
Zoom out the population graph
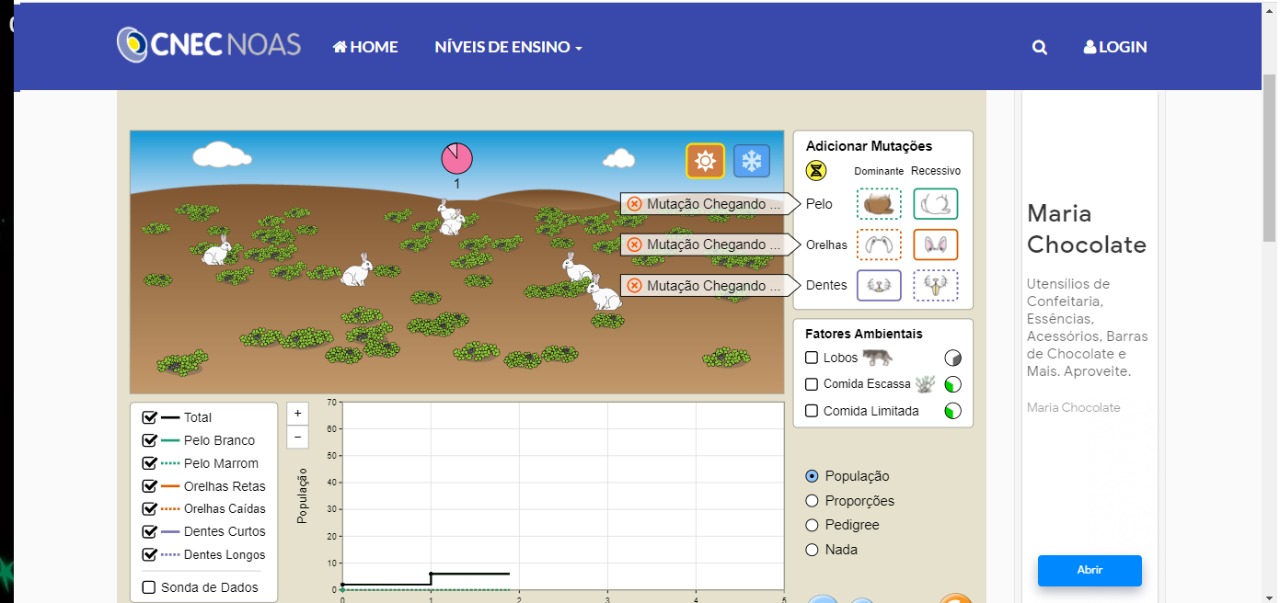tap(297, 437)
